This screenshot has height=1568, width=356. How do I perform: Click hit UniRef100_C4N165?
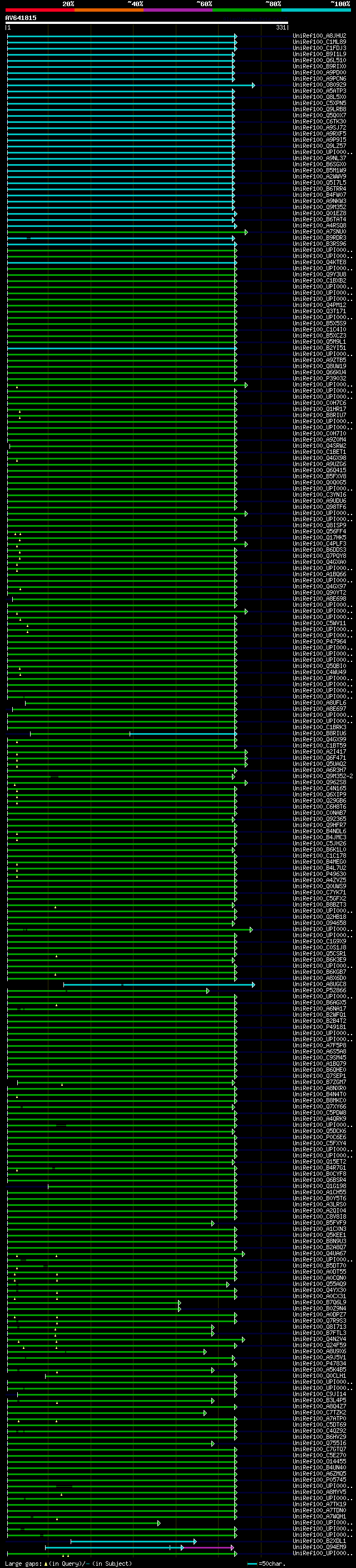click(319, 788)
